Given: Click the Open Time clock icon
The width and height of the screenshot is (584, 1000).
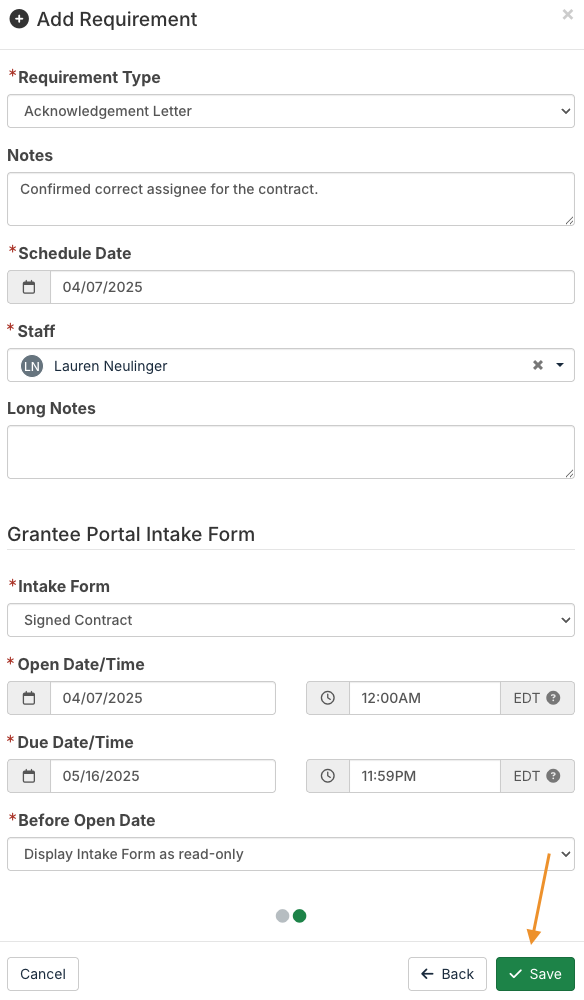Looking at the screenshot, I should pos(328,698).
